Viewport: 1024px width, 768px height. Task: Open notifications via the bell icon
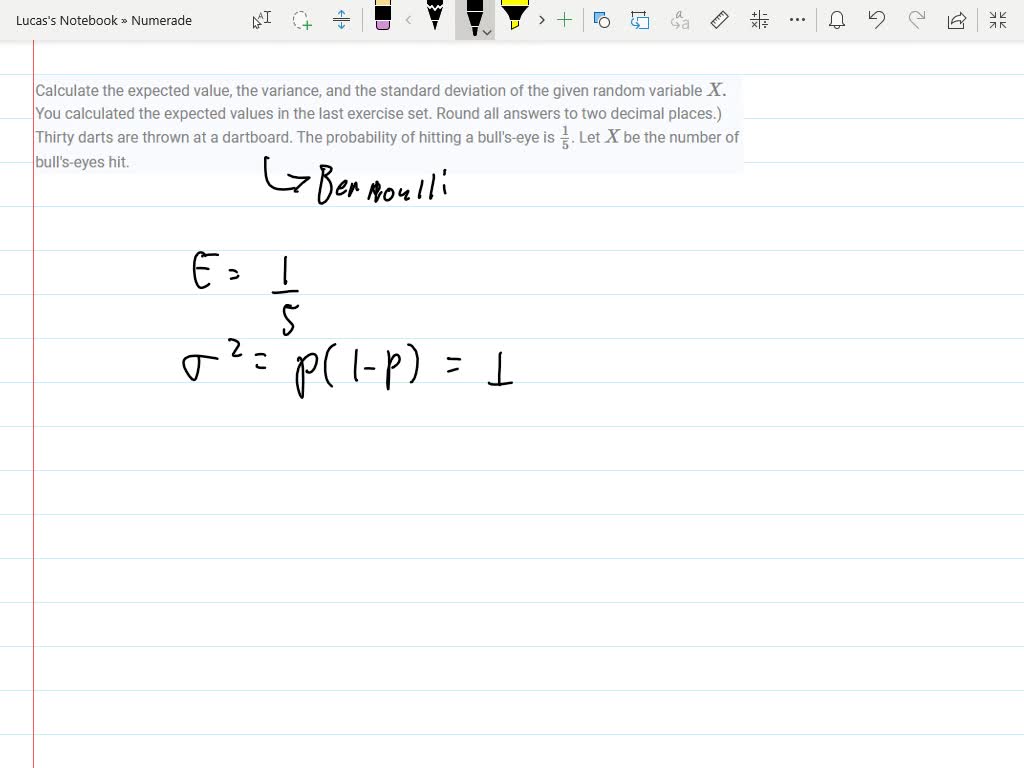click(837, 20)
